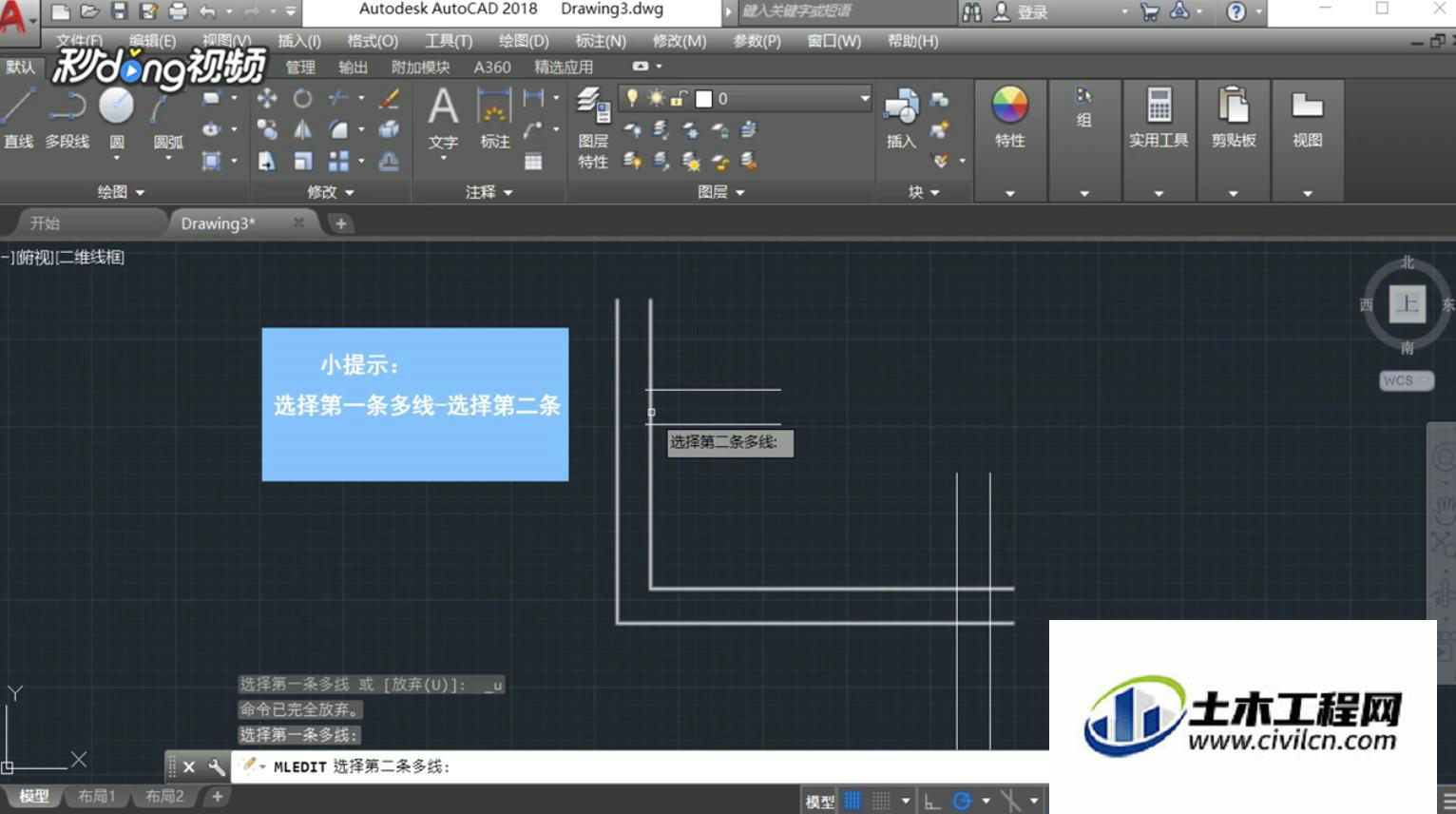
Task: Click the Trim tool icon
Action: click(x=338, y=98)
